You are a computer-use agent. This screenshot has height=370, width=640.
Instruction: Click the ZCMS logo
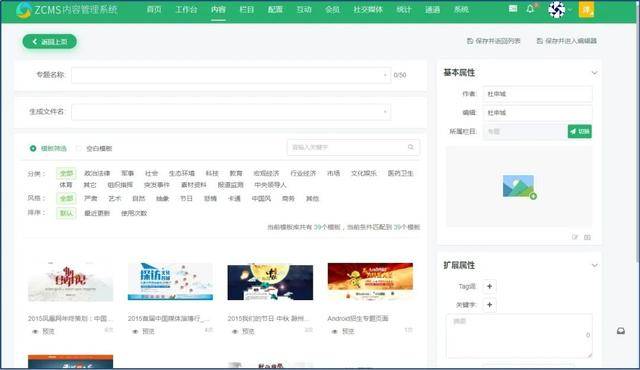[67, 10]
